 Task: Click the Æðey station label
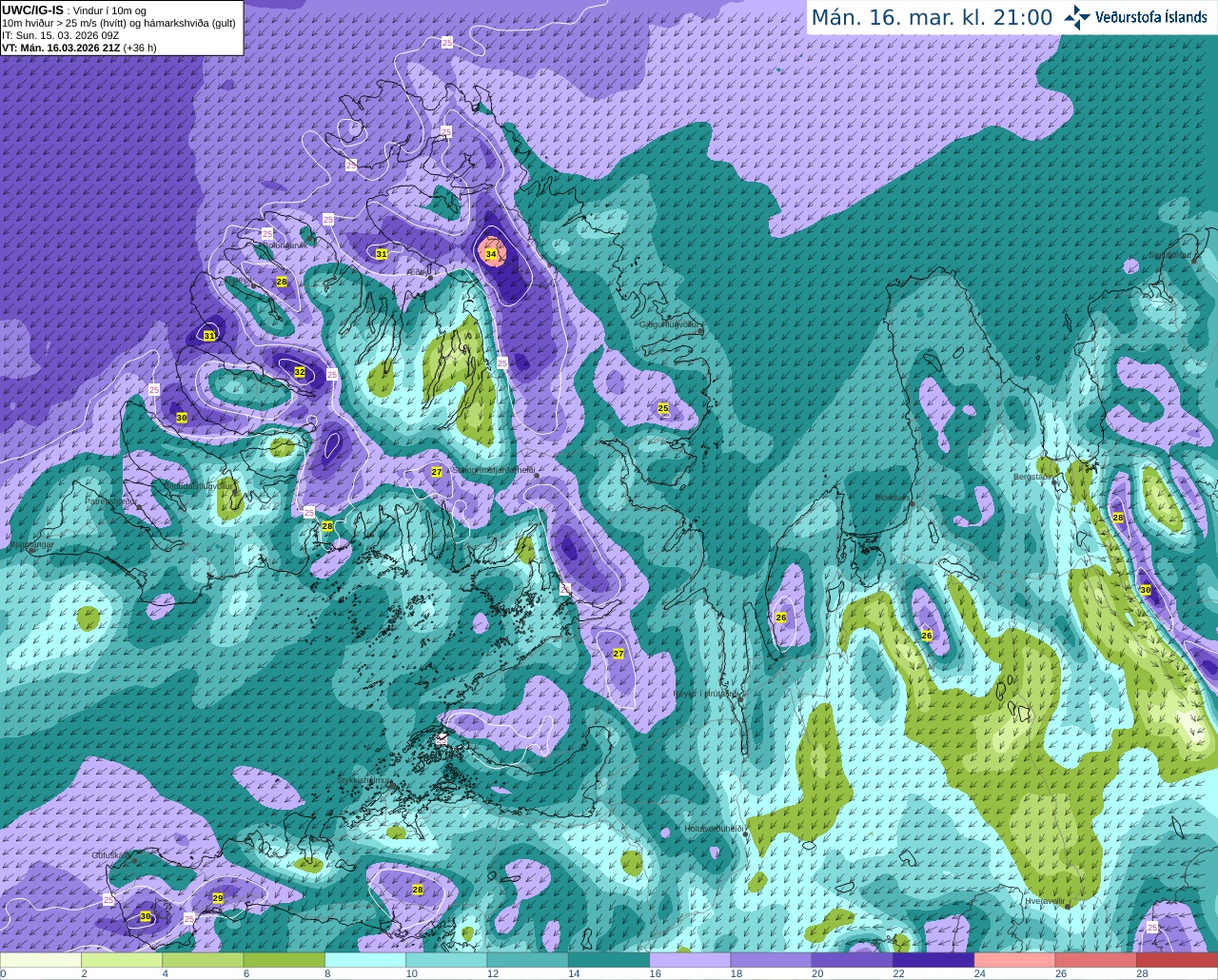point(419,272)
